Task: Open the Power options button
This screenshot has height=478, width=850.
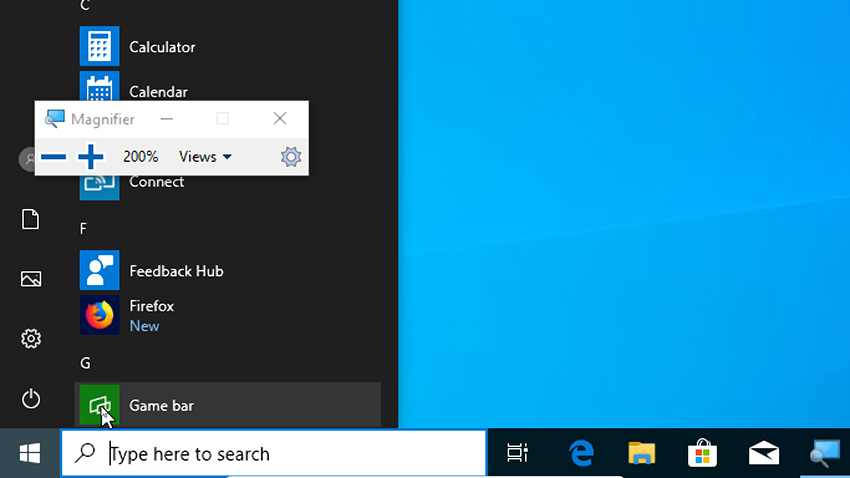Action: (30, 399)
